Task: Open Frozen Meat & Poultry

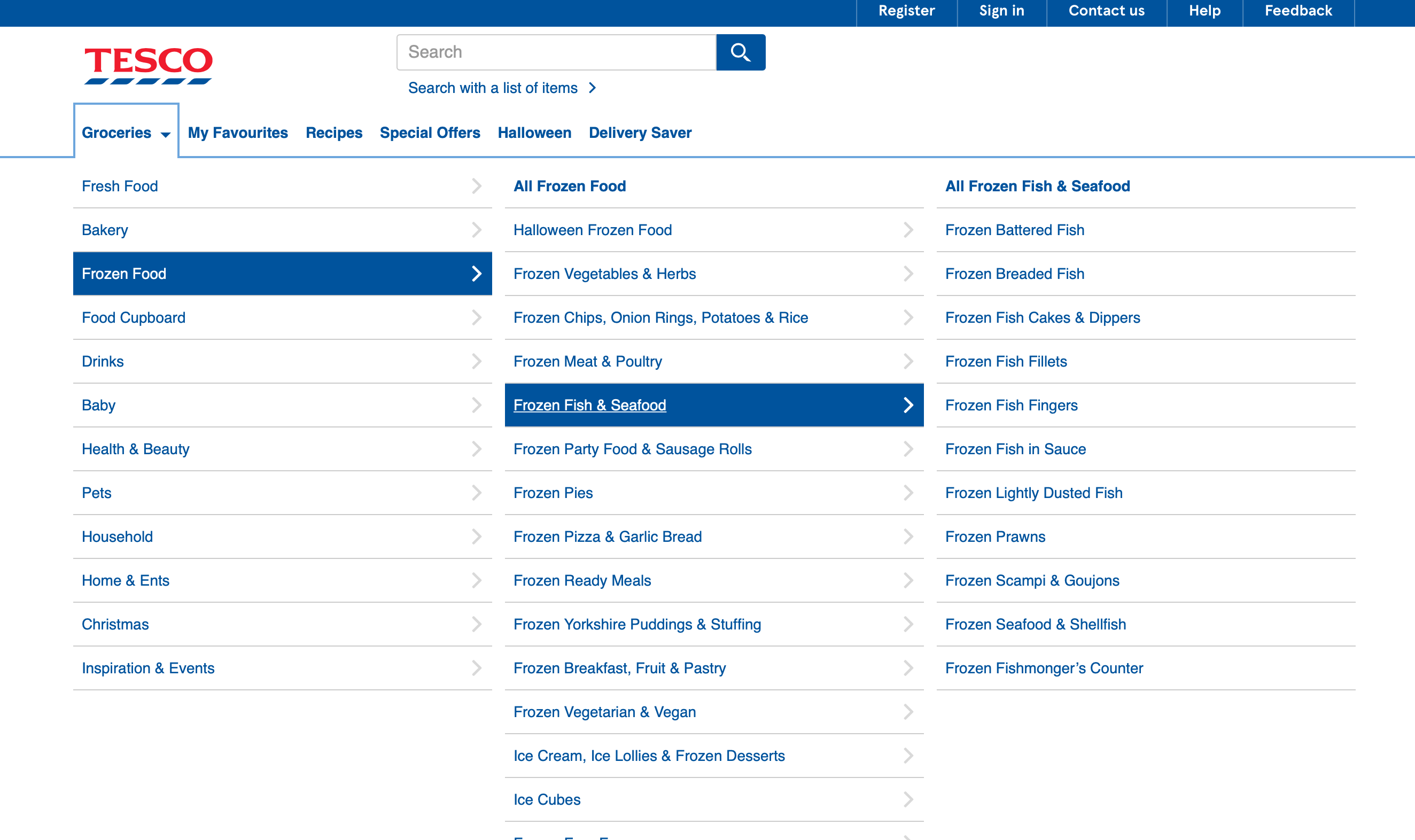Action: 714,361
